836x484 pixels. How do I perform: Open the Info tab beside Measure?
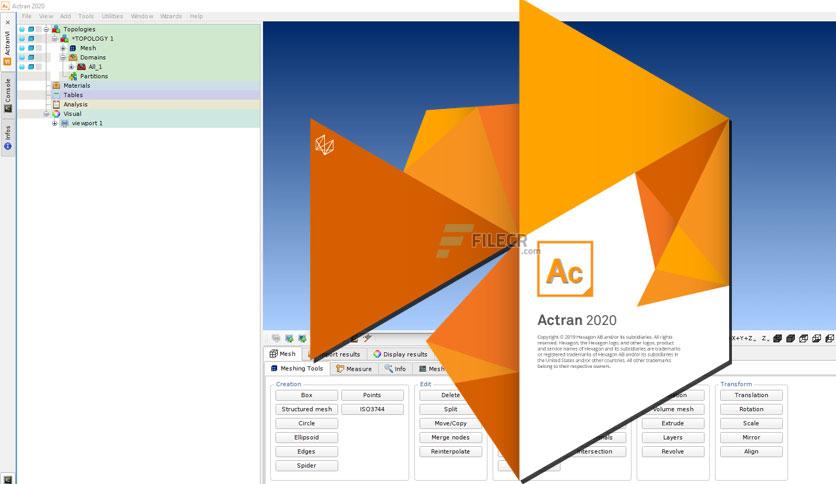[395, 368]
